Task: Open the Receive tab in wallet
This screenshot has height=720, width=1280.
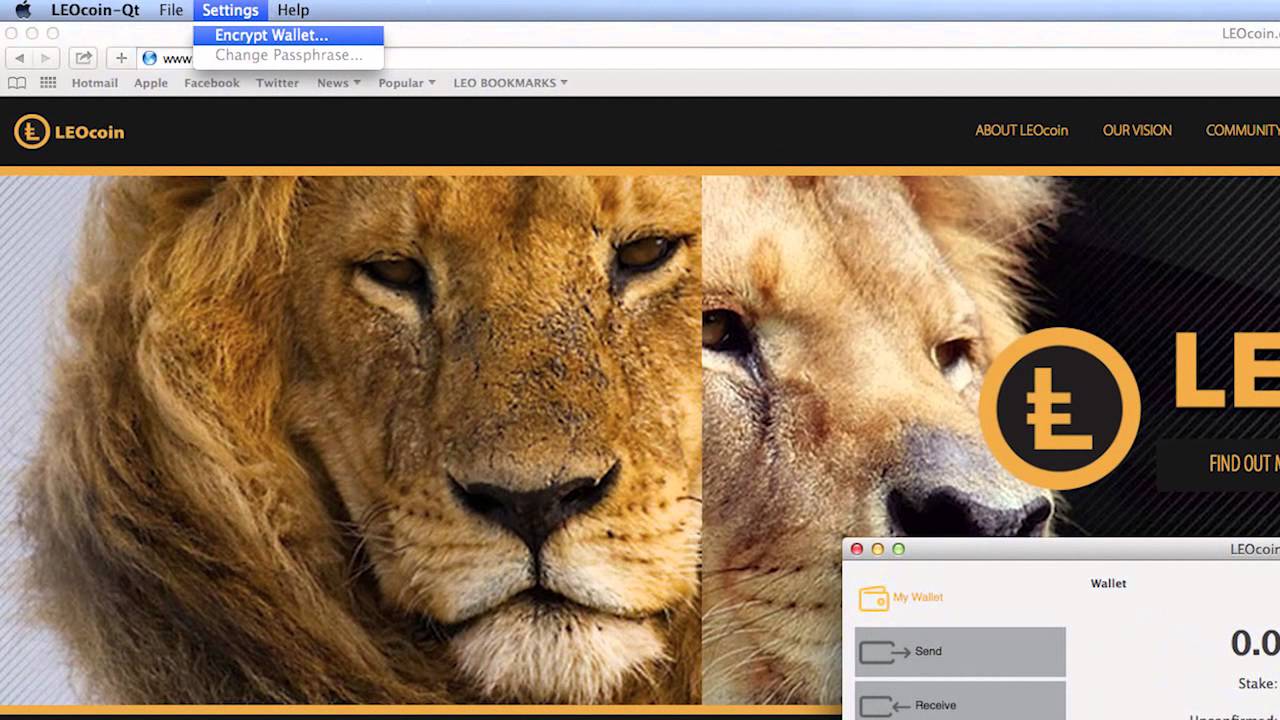Action: [x=960, y=701]
